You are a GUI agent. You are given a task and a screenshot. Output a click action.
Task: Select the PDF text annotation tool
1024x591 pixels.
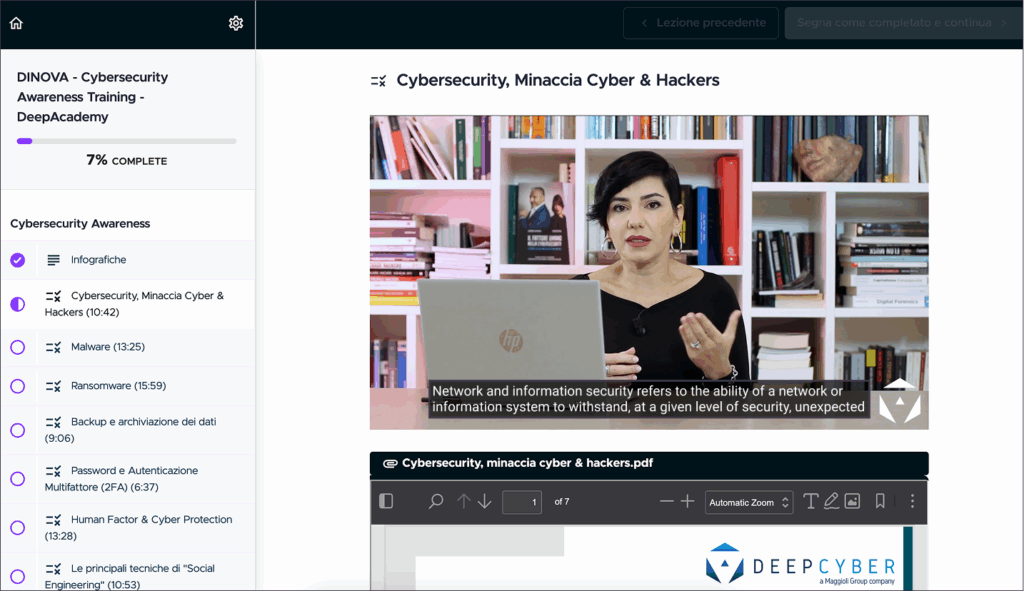pos(810,501)
